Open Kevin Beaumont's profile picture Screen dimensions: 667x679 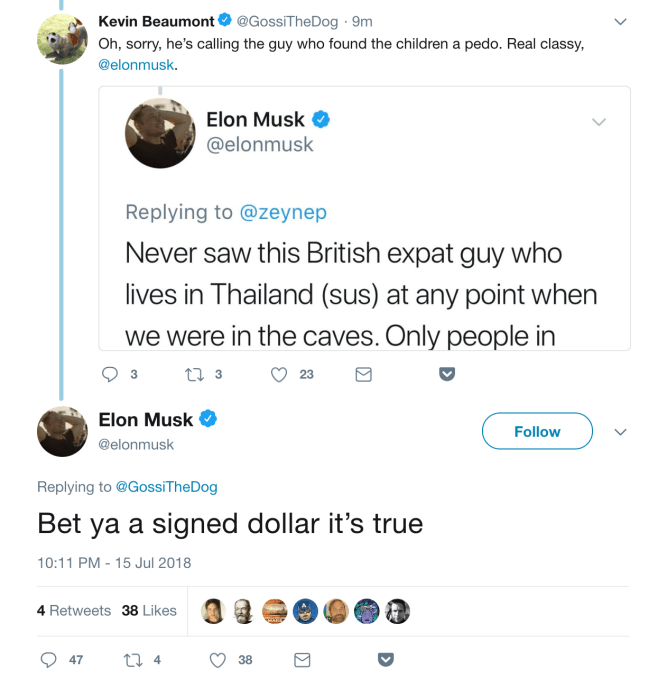click(x=62, y=38)
